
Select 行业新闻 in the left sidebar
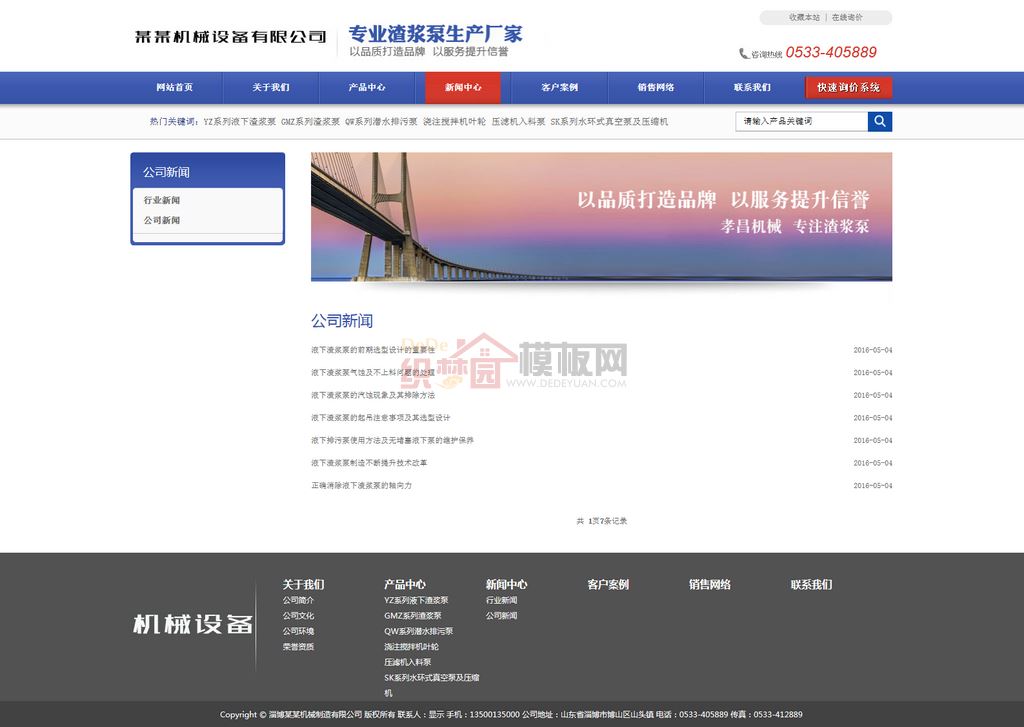(x=162, y=200)
